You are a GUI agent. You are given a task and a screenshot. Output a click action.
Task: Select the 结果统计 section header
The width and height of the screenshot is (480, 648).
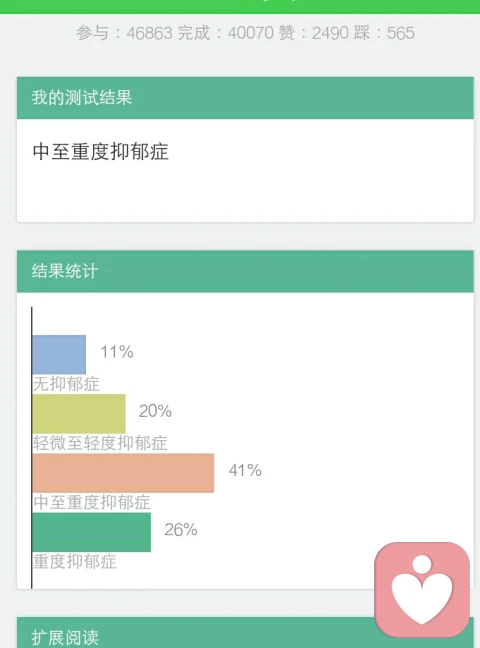[245, 271]
